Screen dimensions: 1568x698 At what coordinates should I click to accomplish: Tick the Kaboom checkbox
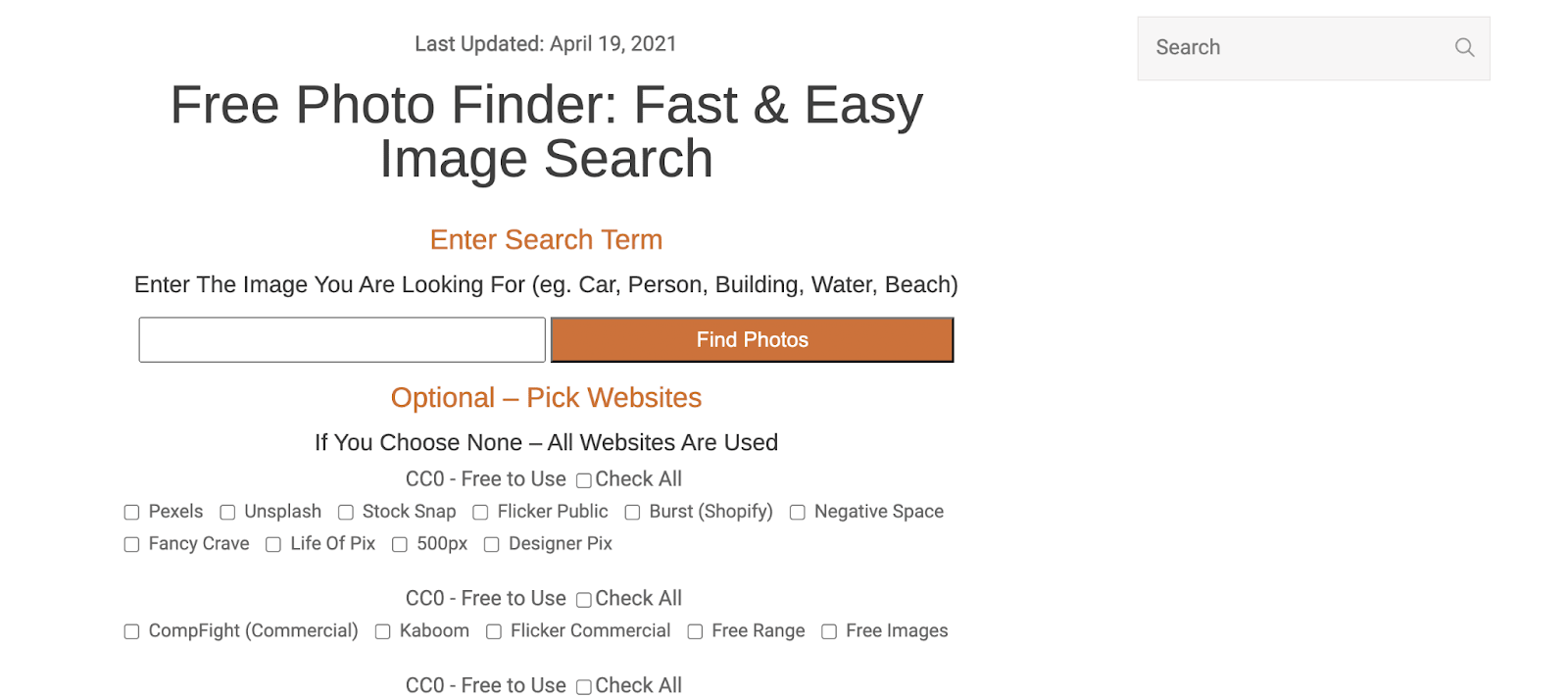[x=383, y=632]
